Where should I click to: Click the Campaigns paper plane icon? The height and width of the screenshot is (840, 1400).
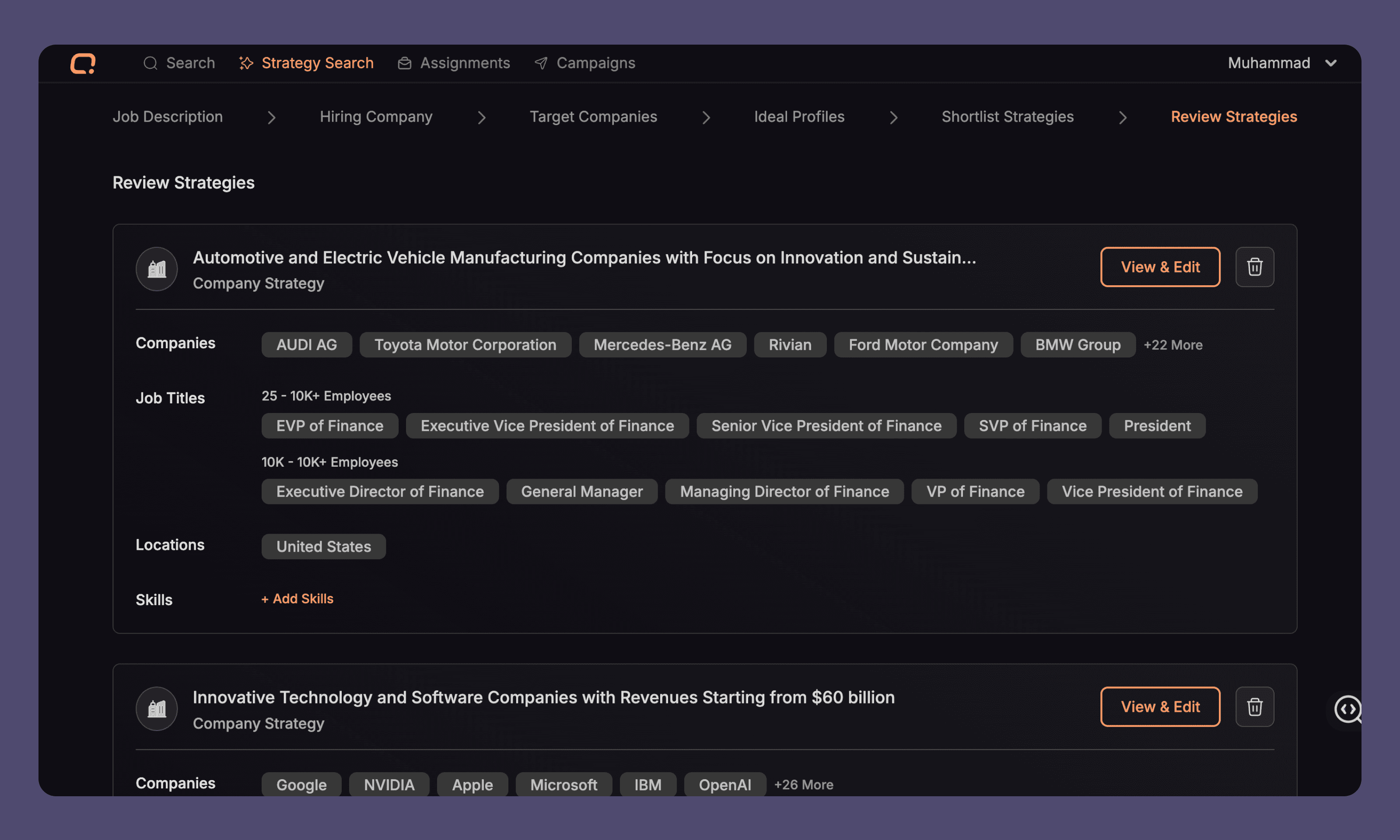541,63
